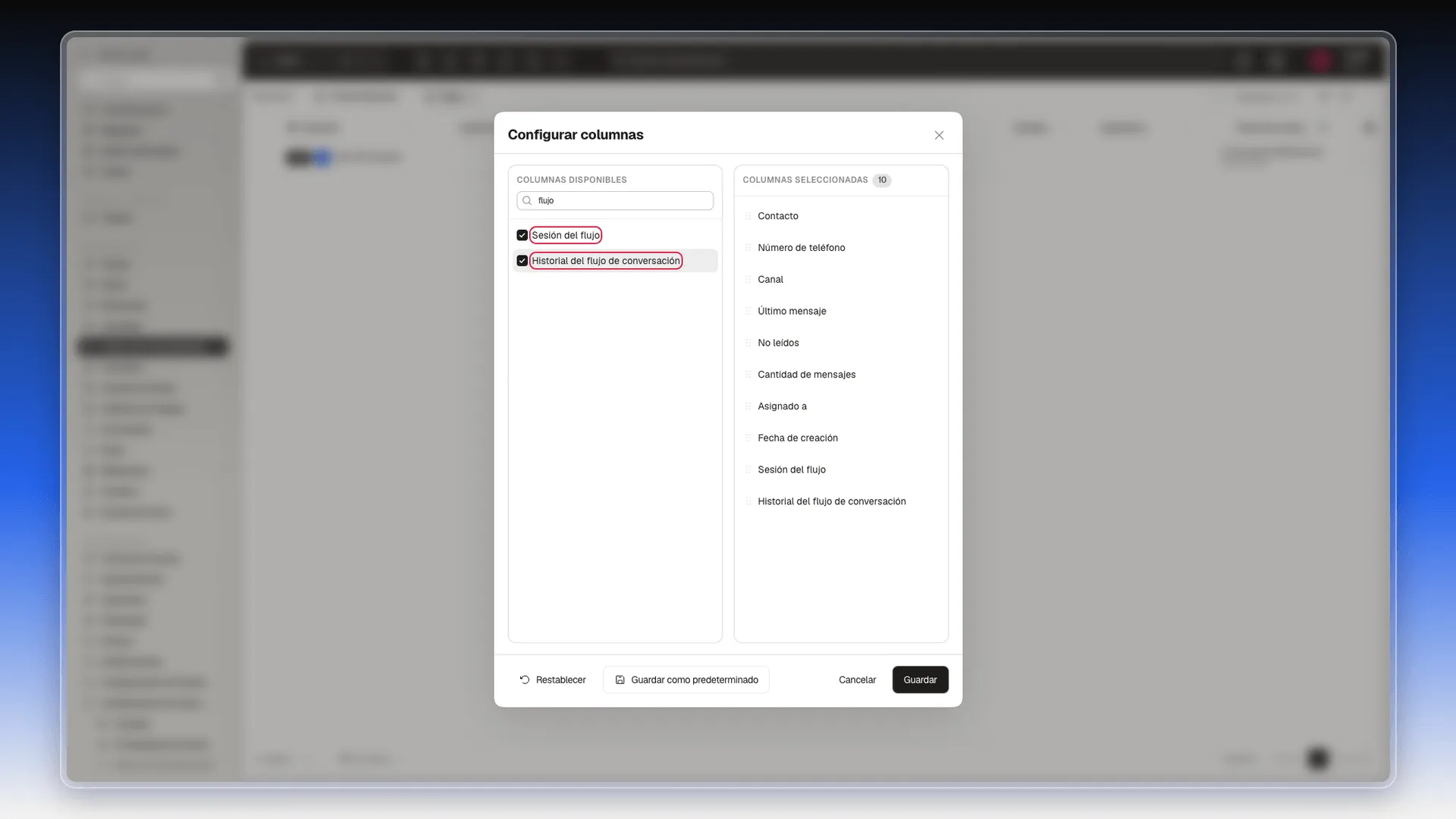Click the Sesión del flujo label in available columns
Image resolution: width=1456 pixels, height=819 pixels.
[x=566, y=235]
